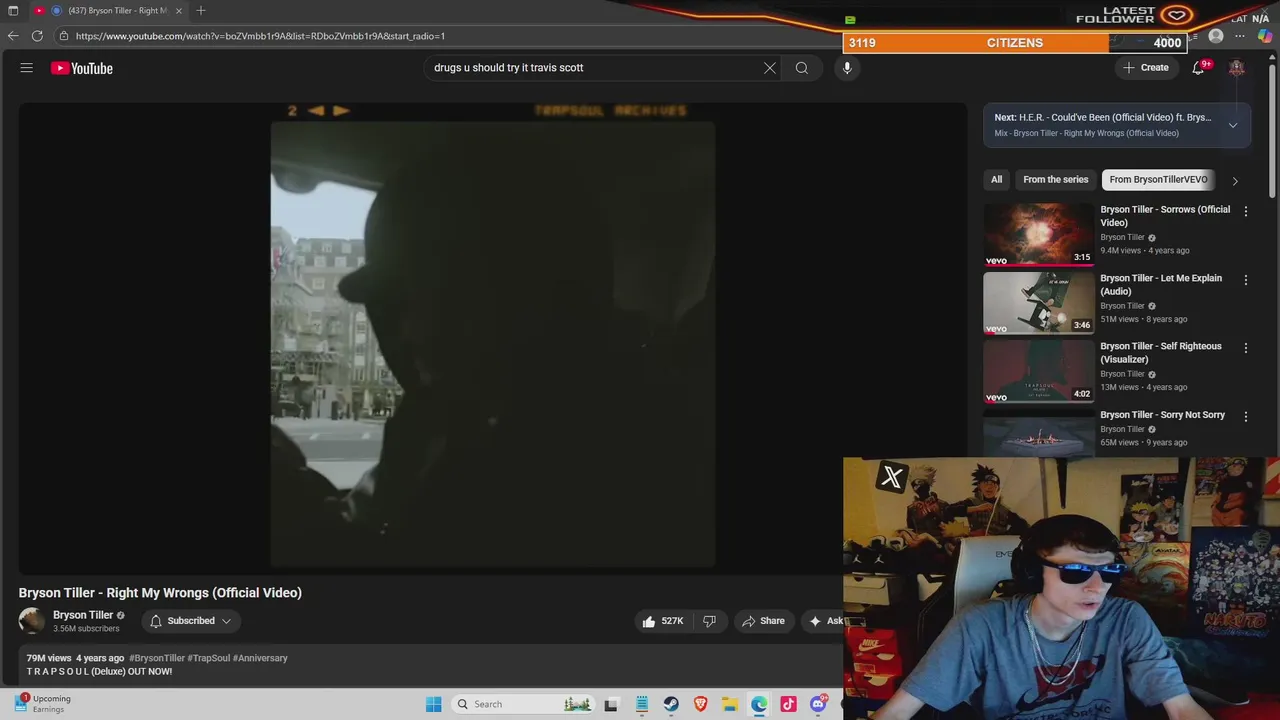Open Brave browser from taskbar

[700, 704]
